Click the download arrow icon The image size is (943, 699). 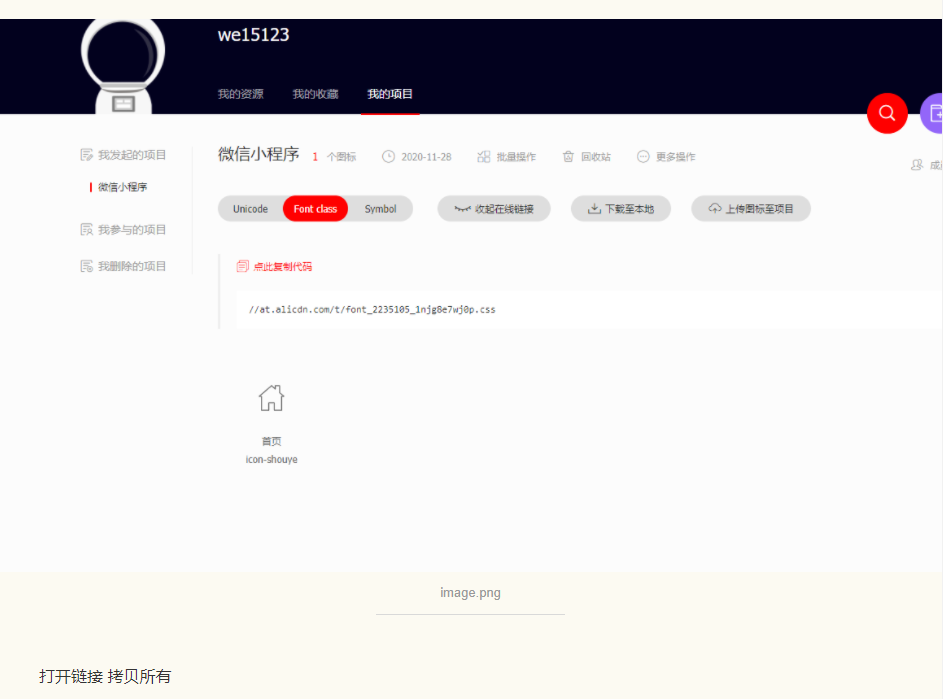(x=594, y=209)
